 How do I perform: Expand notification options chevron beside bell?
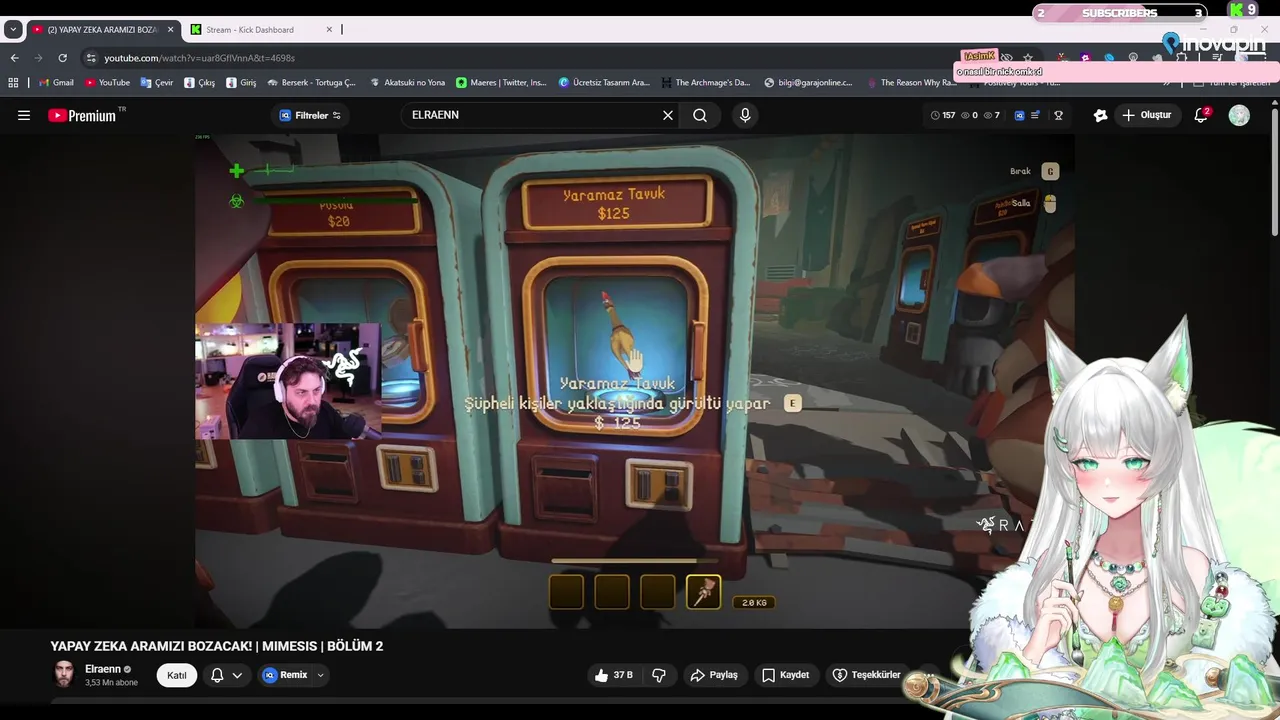tap(237, 675)
